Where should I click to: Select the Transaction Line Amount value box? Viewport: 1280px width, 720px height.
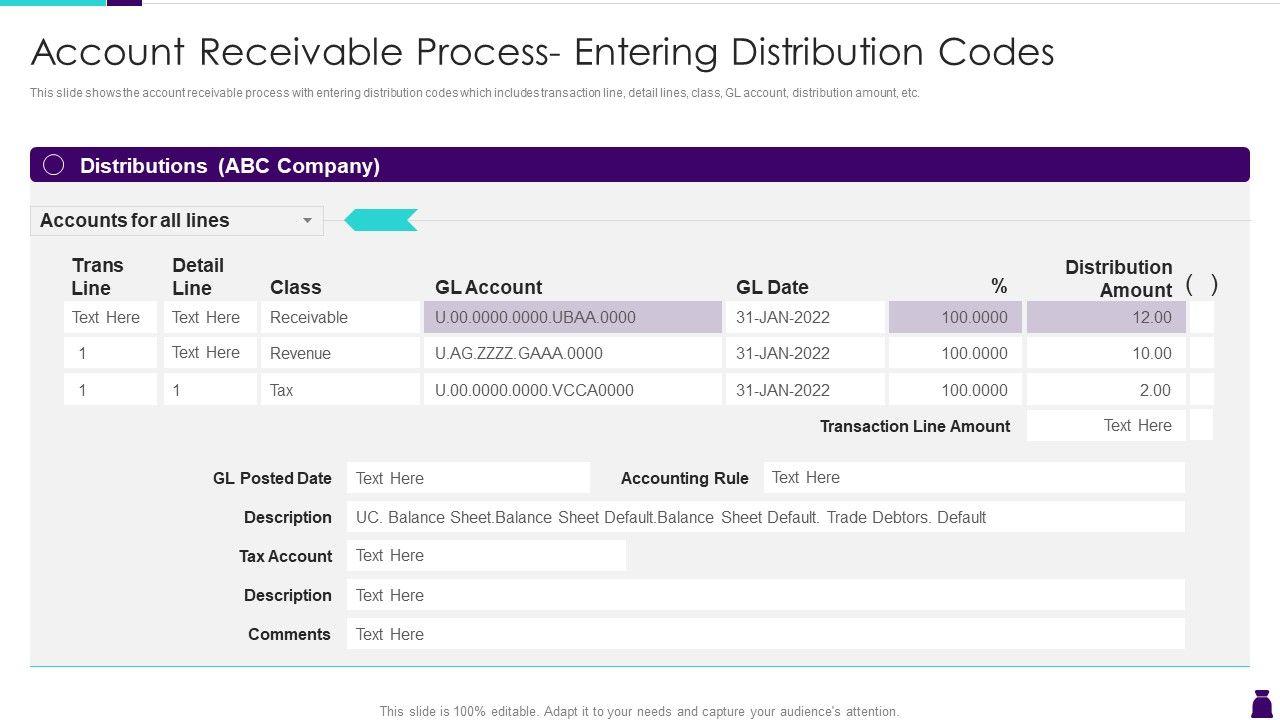(x=1106, y=426)
